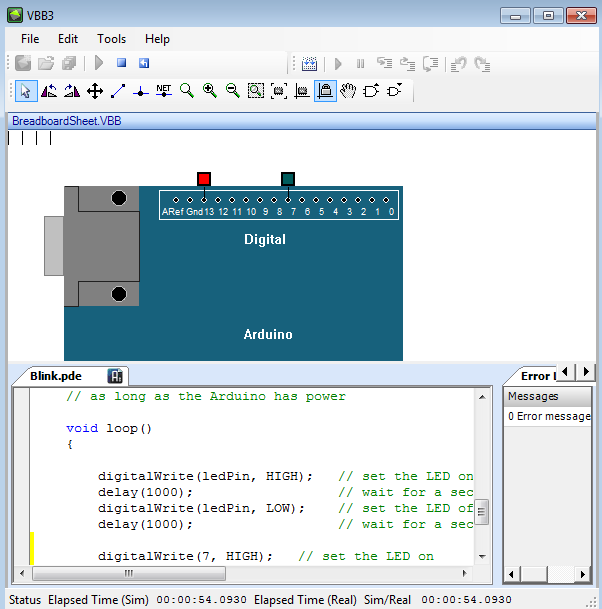
Task: Open the File menu
Action: tap(30, 39)
